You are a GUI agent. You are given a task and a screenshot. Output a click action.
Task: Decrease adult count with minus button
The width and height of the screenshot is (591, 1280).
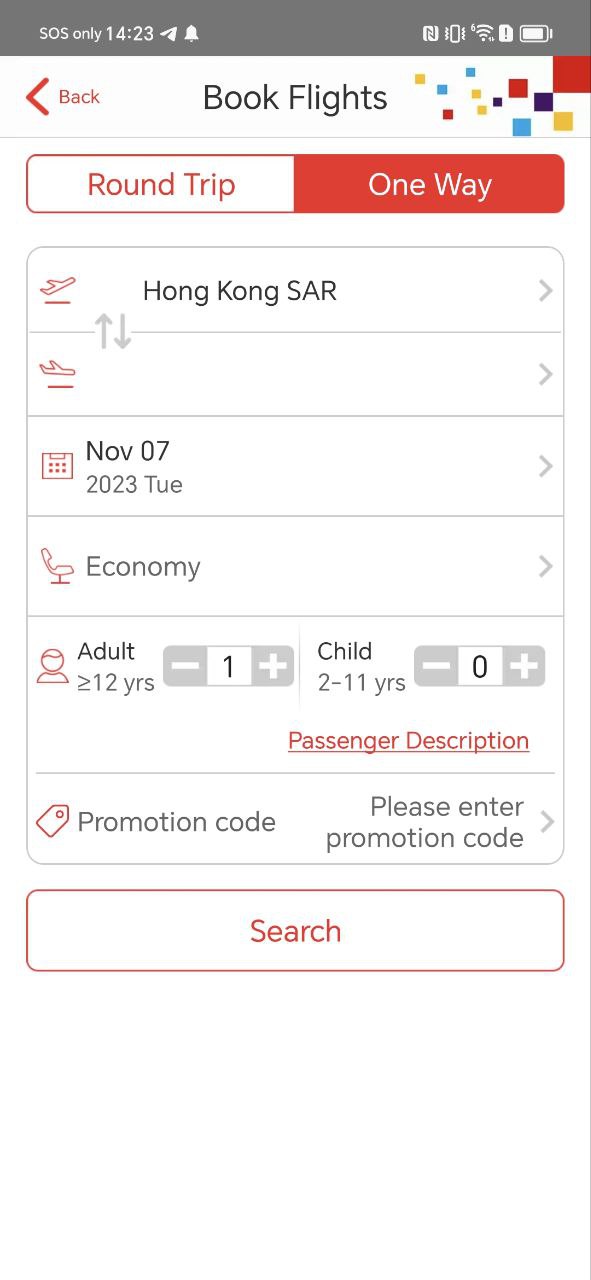click(185, 666)
